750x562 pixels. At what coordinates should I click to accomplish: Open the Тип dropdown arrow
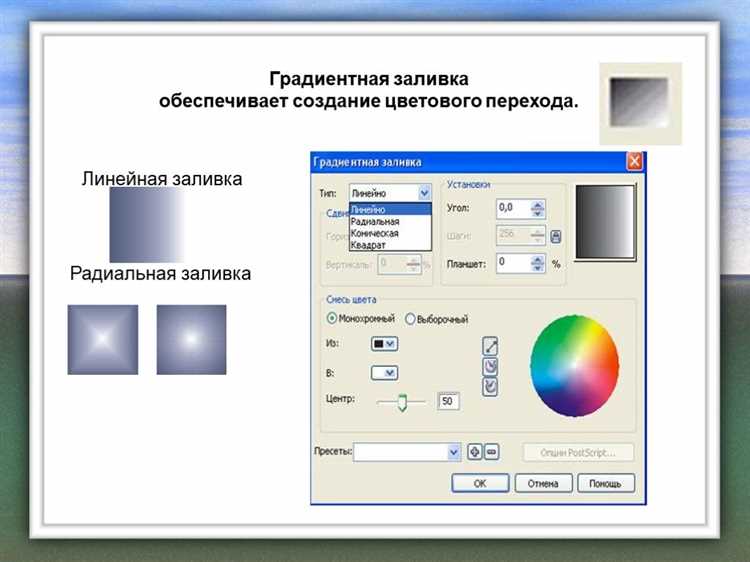tap(424, 192)
